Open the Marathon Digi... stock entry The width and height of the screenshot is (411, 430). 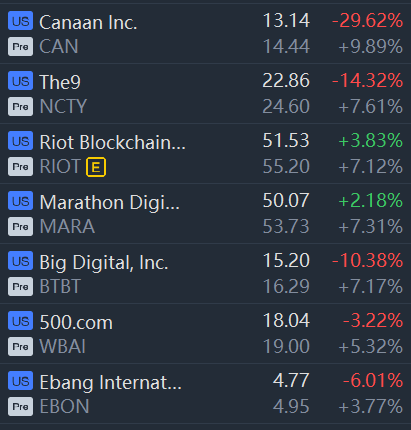(109, 203)
